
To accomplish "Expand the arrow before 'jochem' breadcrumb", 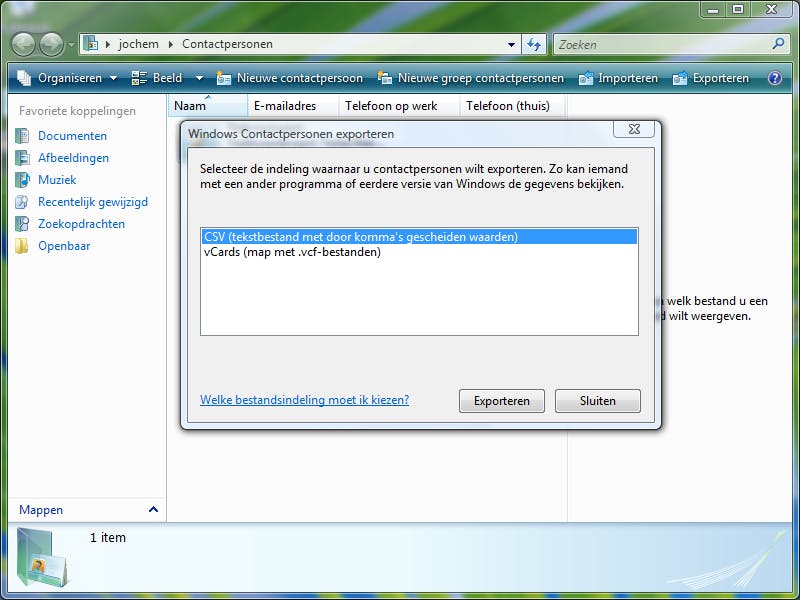I will pyautogui.click(x=108, y=44).
